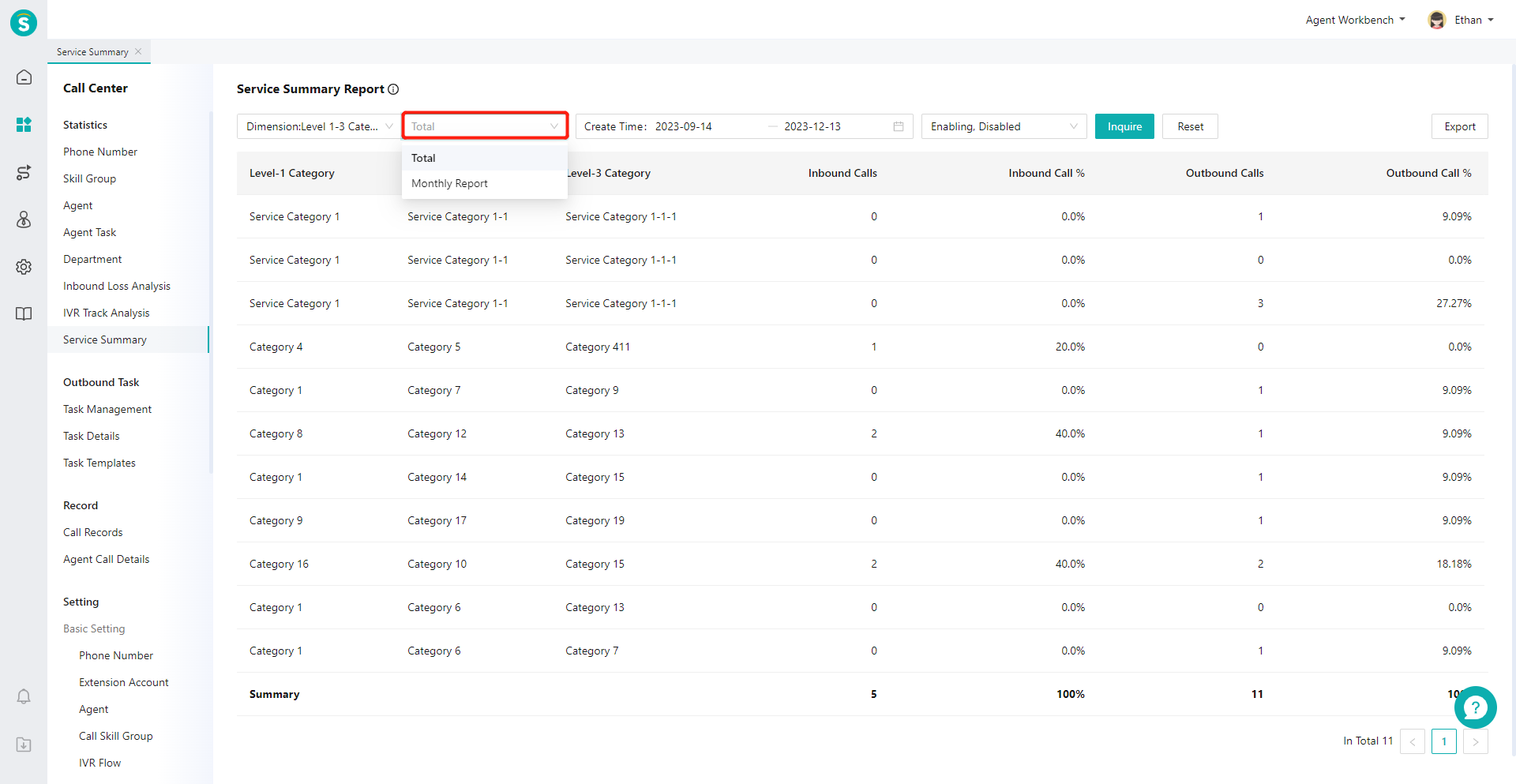This screenshot has width=1516, height=784.
Task: Open Service Summary in sidebar
Action: [105, 339]
